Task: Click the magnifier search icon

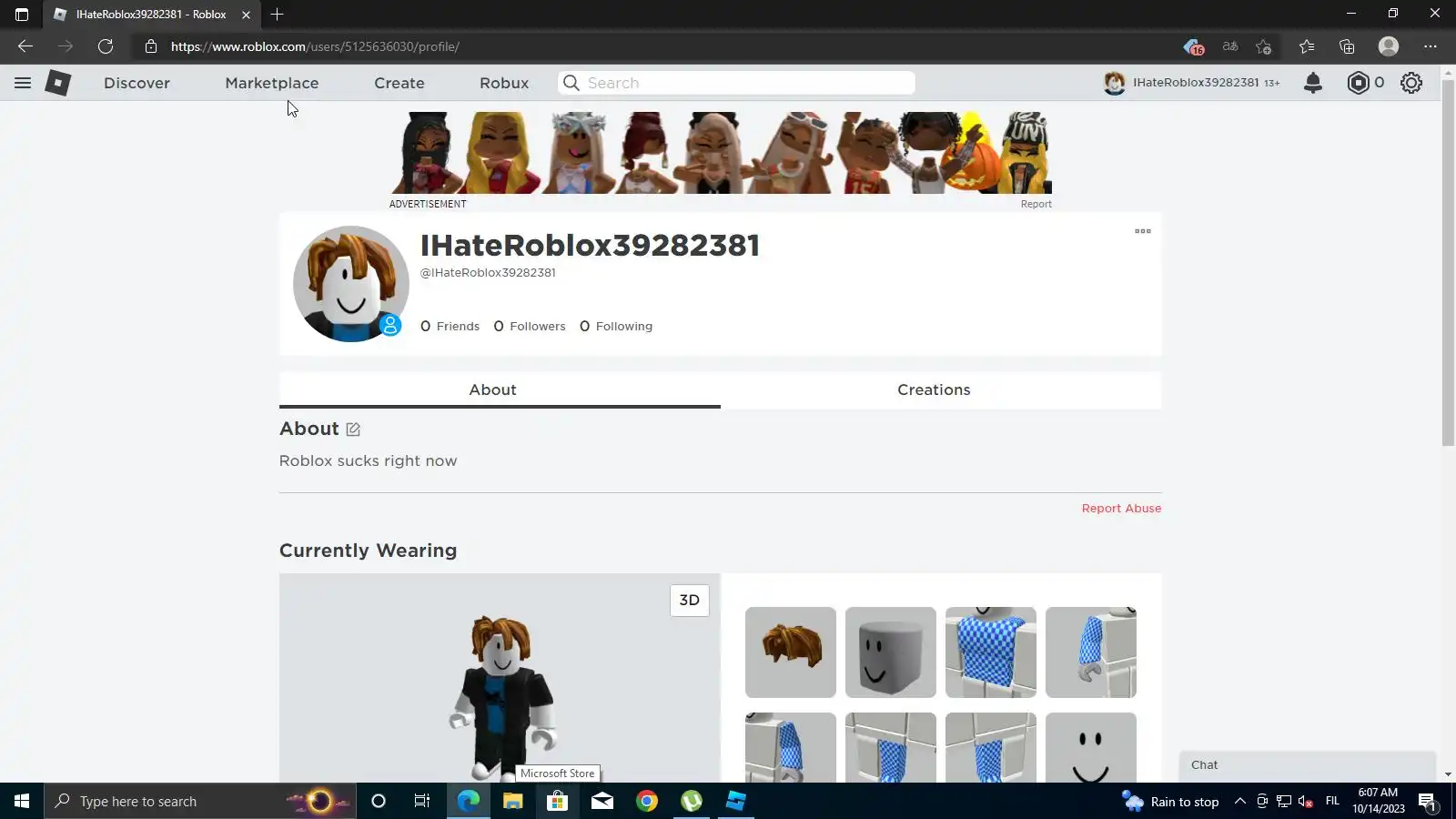Action: [x=571, y=83]
